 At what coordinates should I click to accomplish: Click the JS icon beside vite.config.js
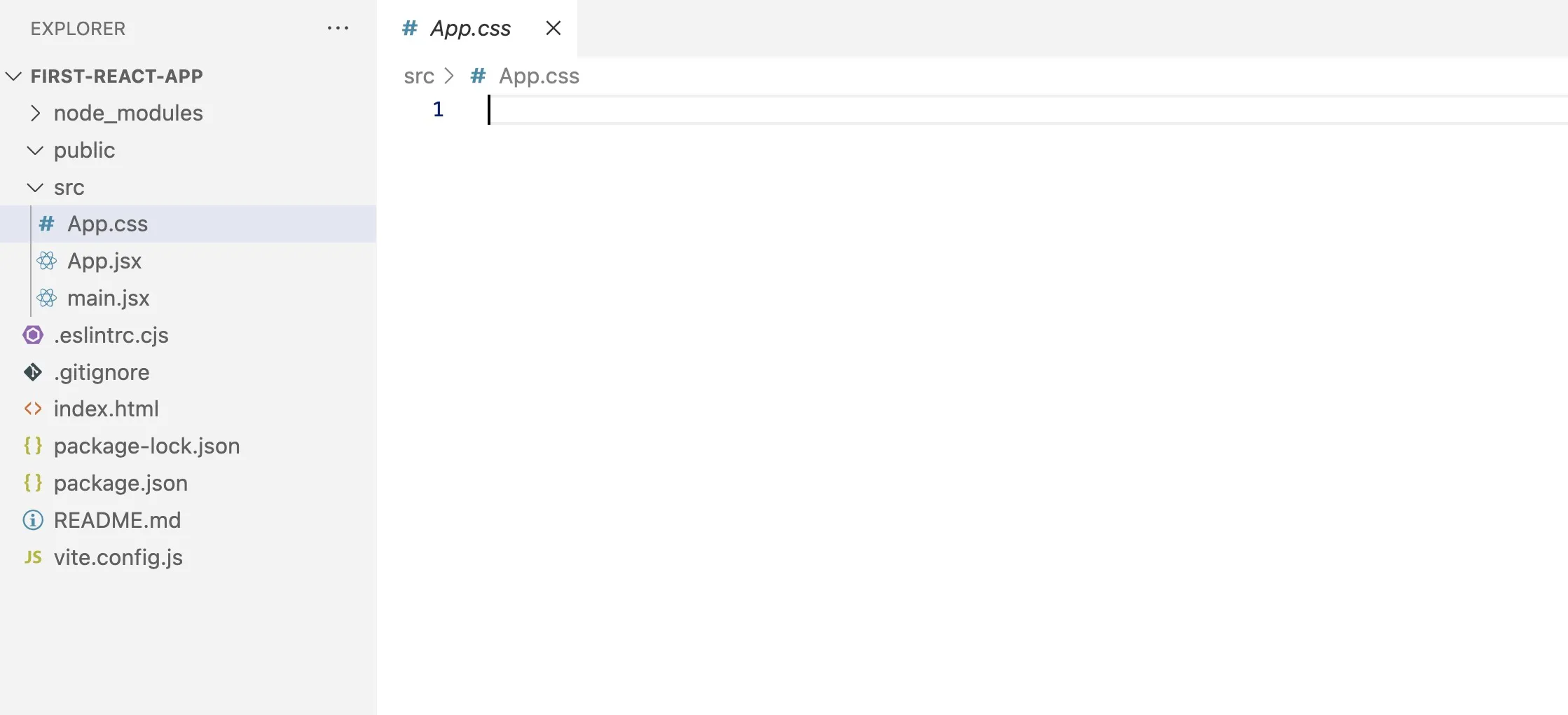coord(33,557)
